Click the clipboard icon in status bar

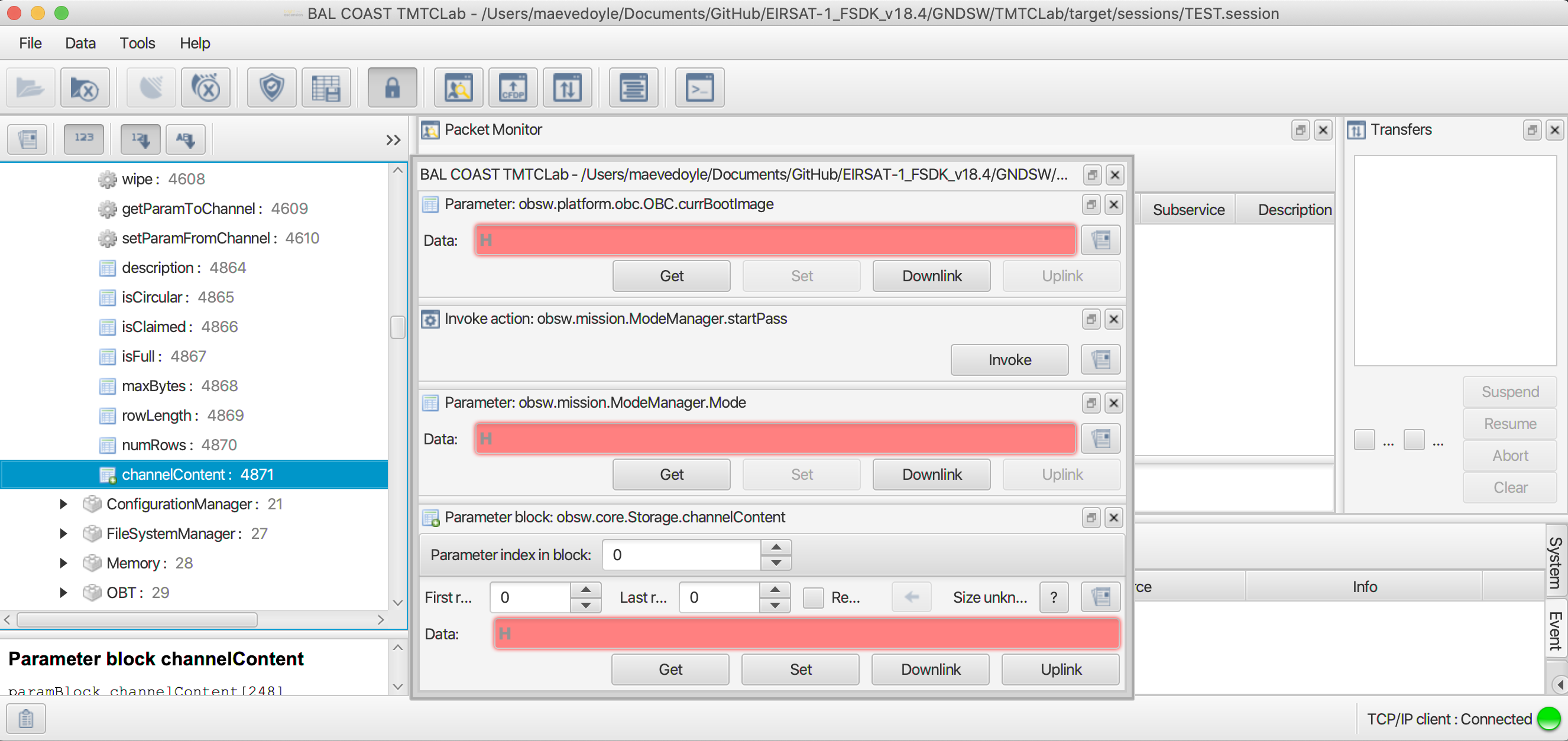tap(26, 719)
